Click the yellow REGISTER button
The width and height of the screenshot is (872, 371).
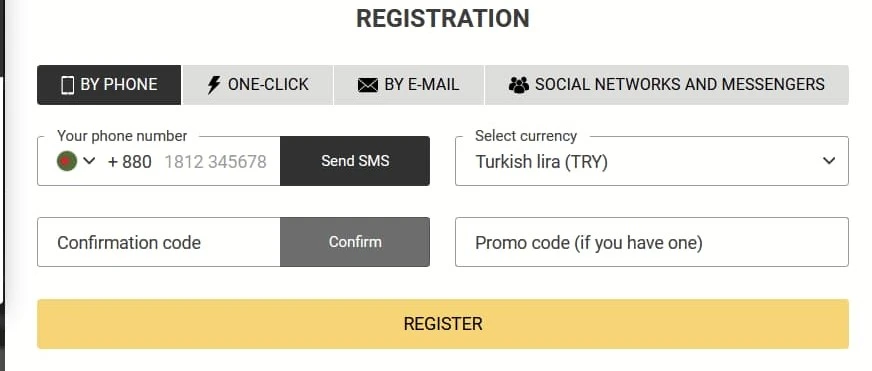pyautogui.click(x=443, y=324)
